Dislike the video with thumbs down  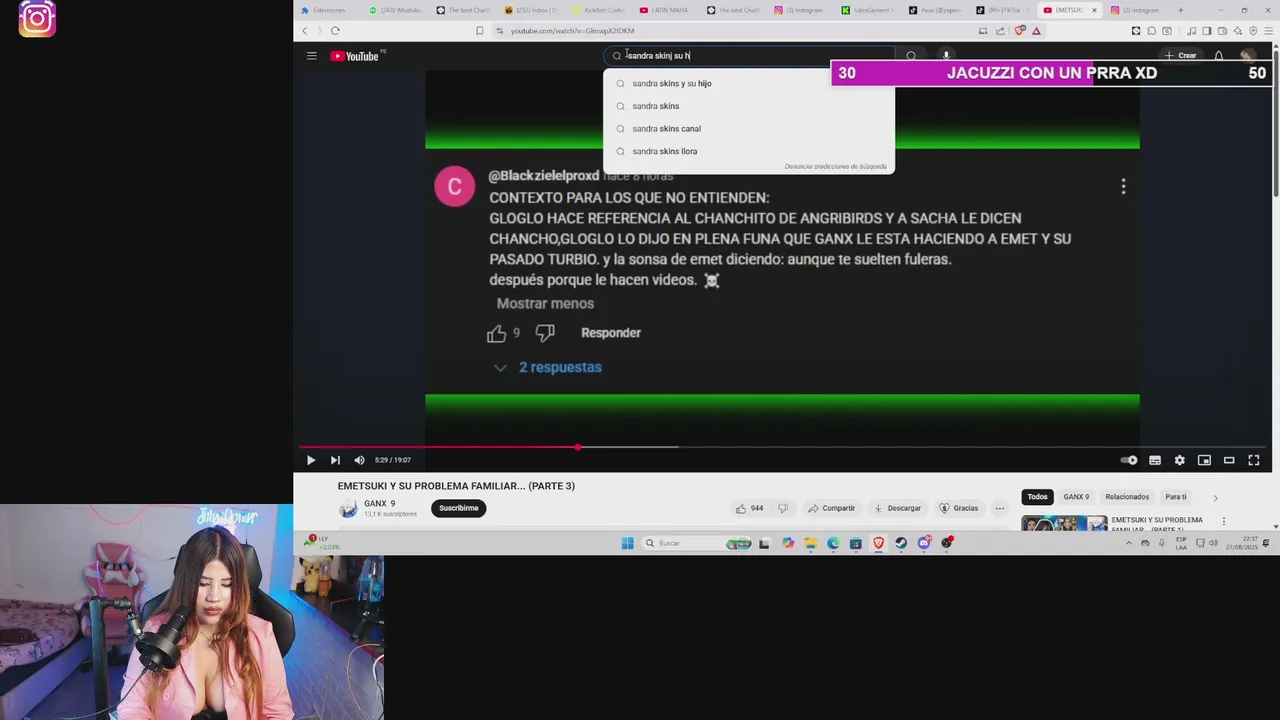[x=783, y=508]
